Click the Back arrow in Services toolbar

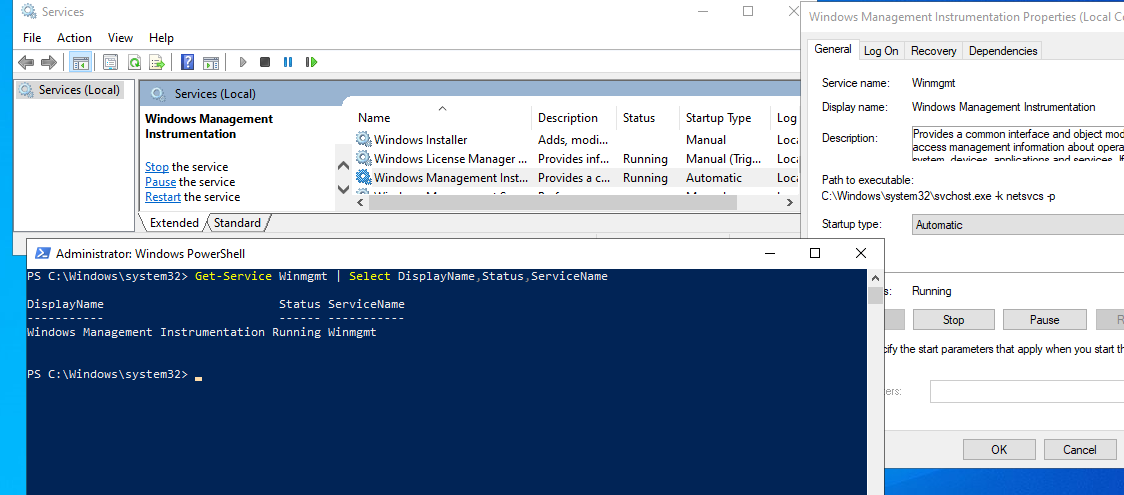click(x=26, y=62)
